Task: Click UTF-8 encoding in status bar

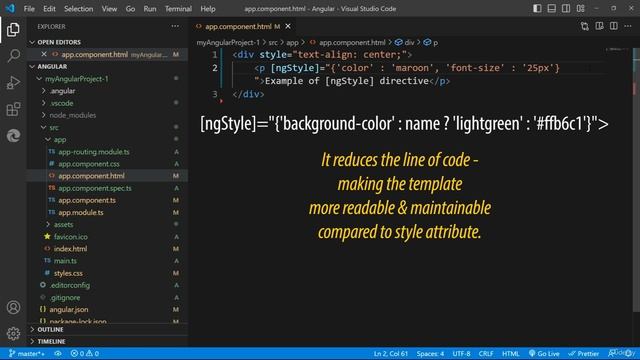Action: pyautogui.click(x=461, y=353)
